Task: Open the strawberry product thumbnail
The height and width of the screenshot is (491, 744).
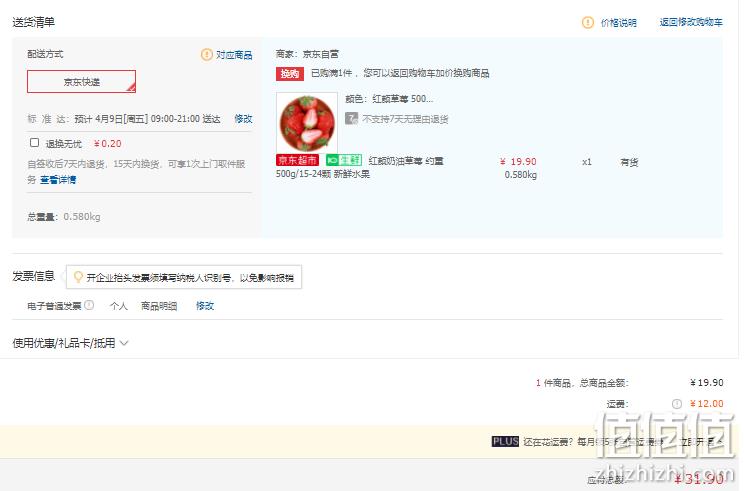Action: click(307, 123)
